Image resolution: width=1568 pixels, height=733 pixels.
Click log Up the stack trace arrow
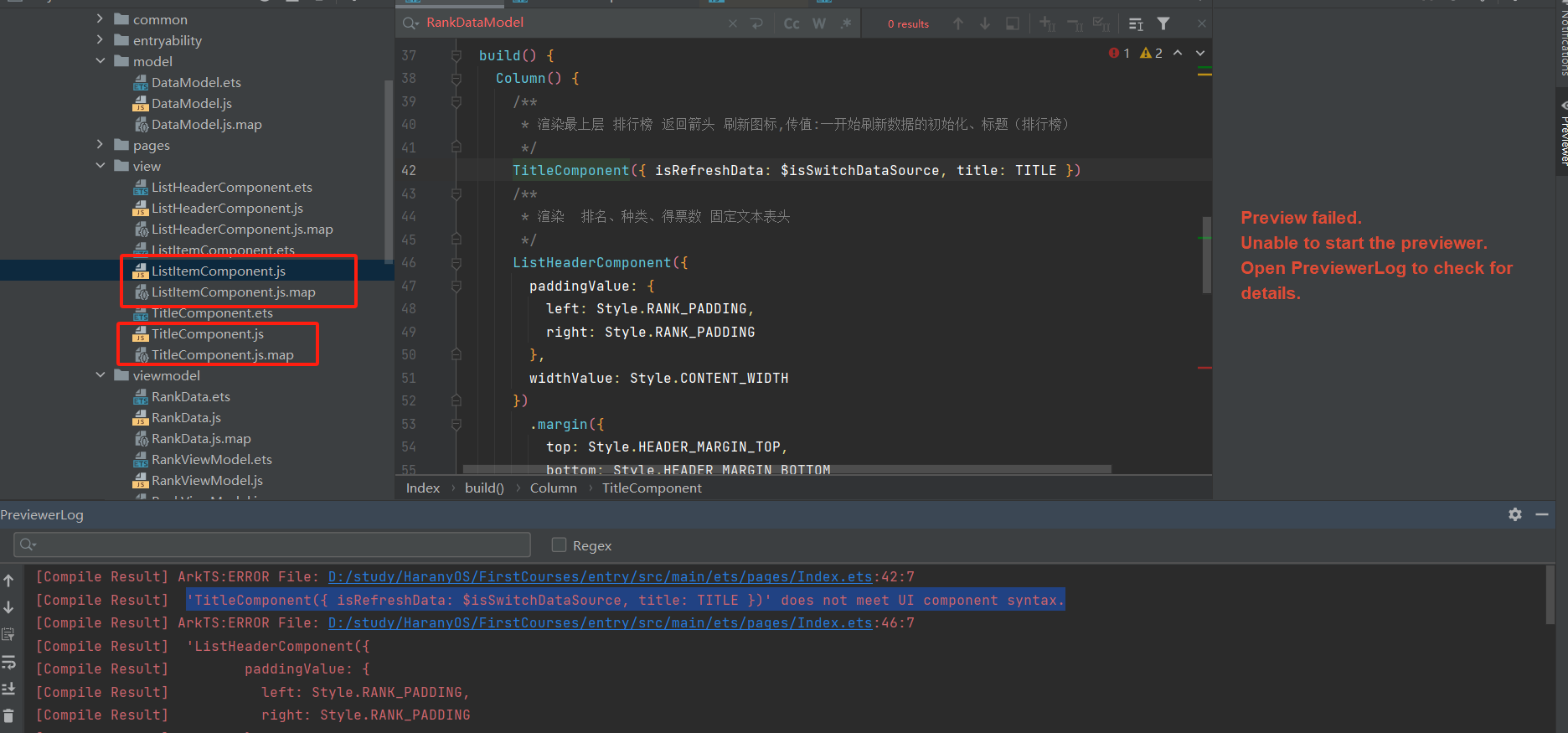point(8,581)
